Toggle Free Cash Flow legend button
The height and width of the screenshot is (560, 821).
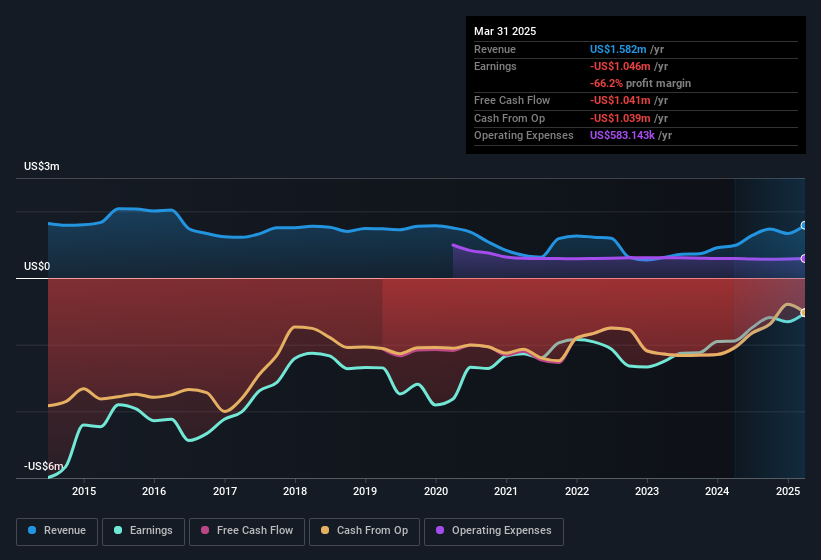[x=247, y=531]
